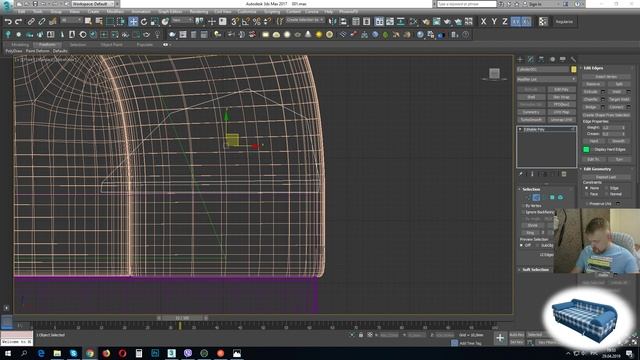Image resolution: width=640 pixels, height=360 pixels.
Task: Tick the Preserve UVs checkbox
Action: click(x=587, y=203)
